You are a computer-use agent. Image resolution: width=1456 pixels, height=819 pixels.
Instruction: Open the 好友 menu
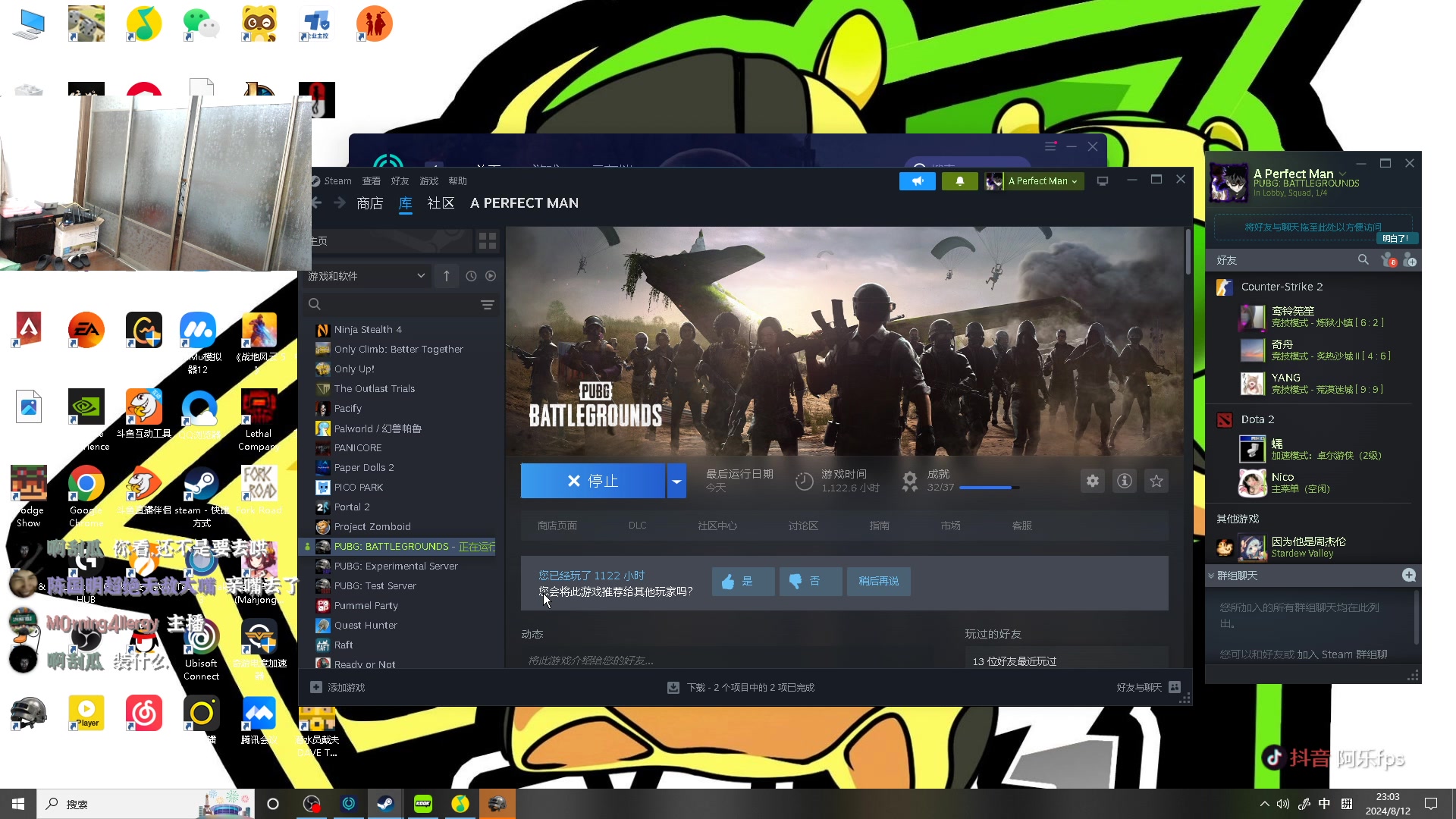tap(400, 181)
